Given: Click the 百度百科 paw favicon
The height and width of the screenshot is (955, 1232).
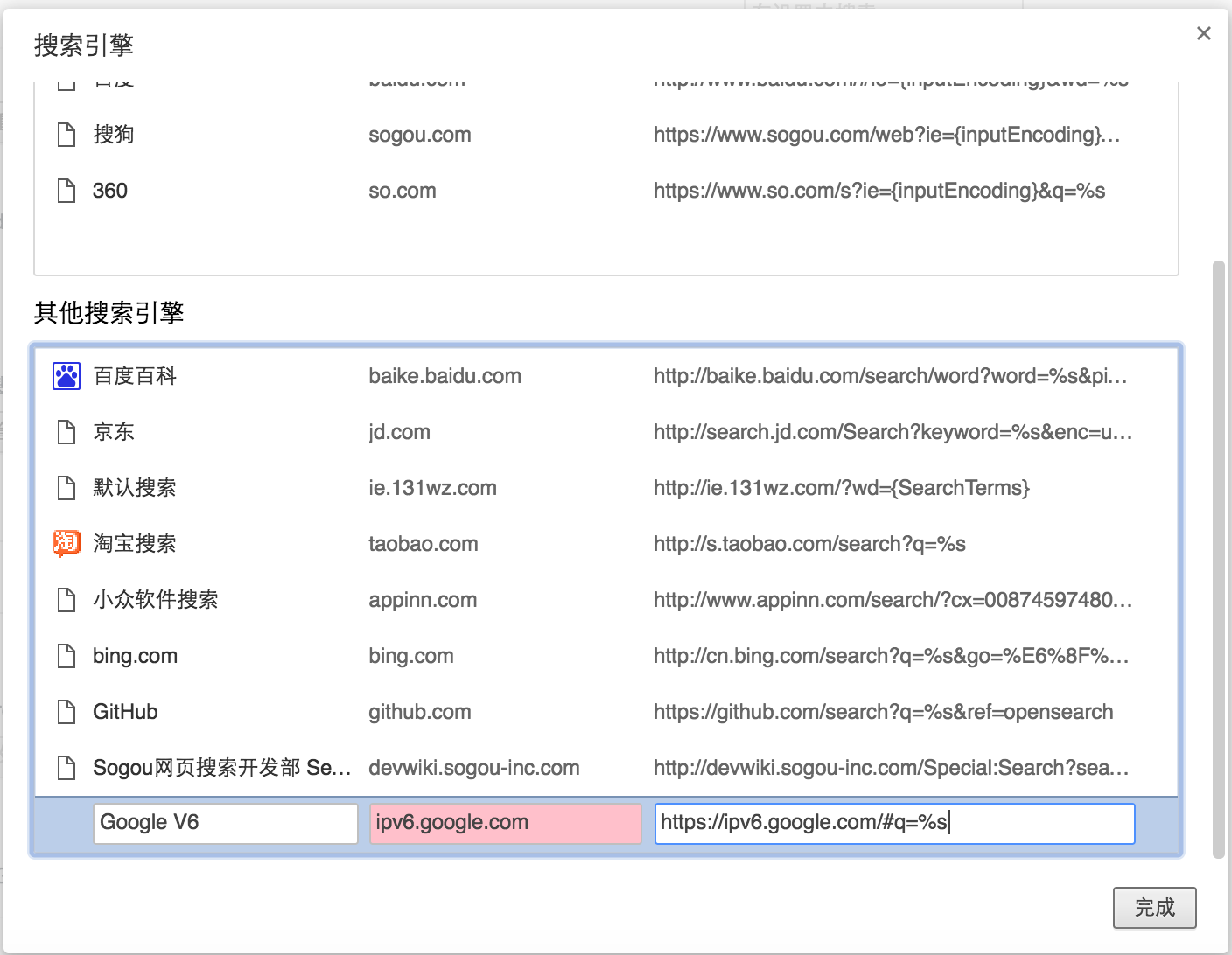Looking at the screenshot, I should point(66,376).
